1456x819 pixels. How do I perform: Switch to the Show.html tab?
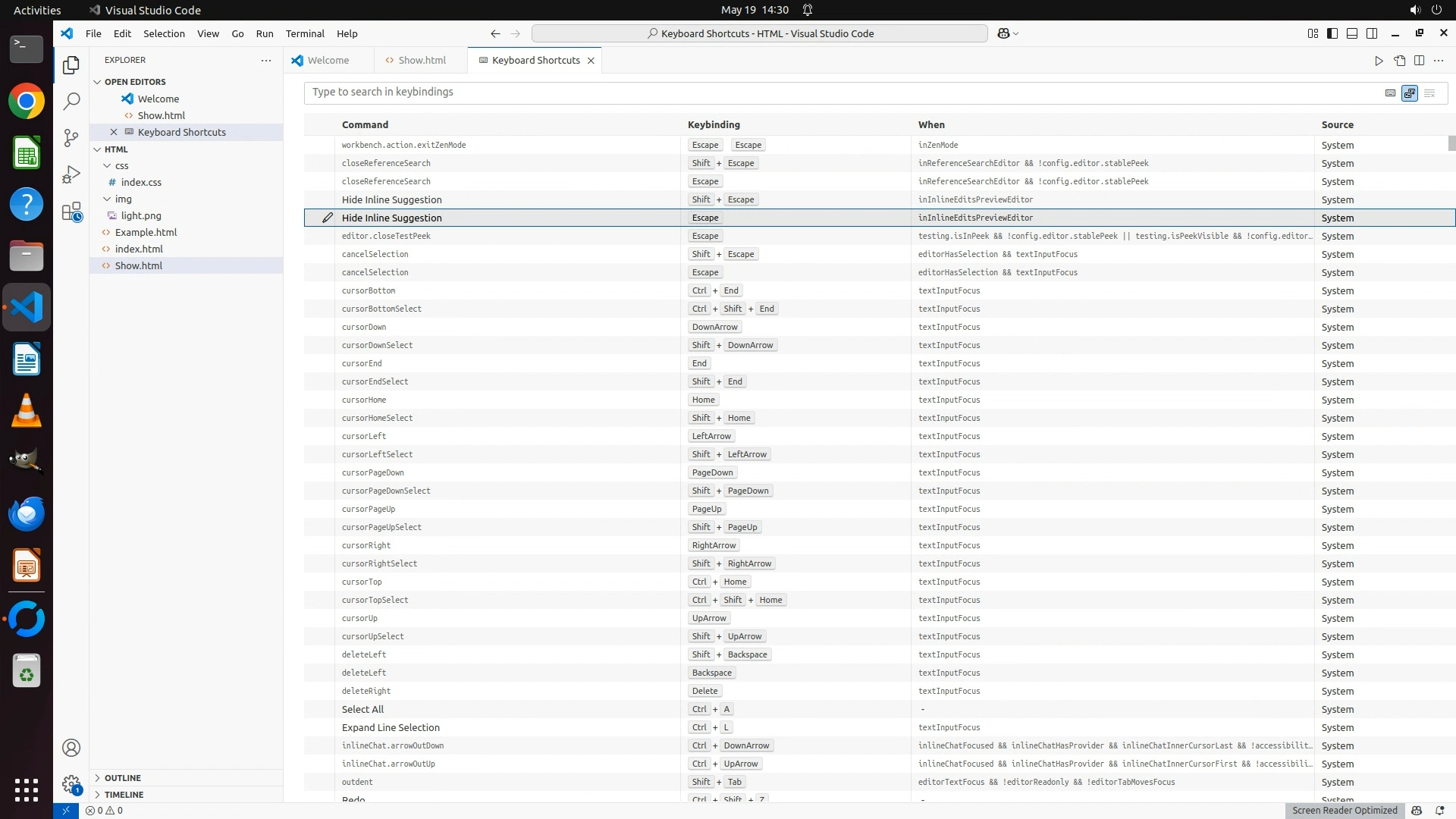422,60
